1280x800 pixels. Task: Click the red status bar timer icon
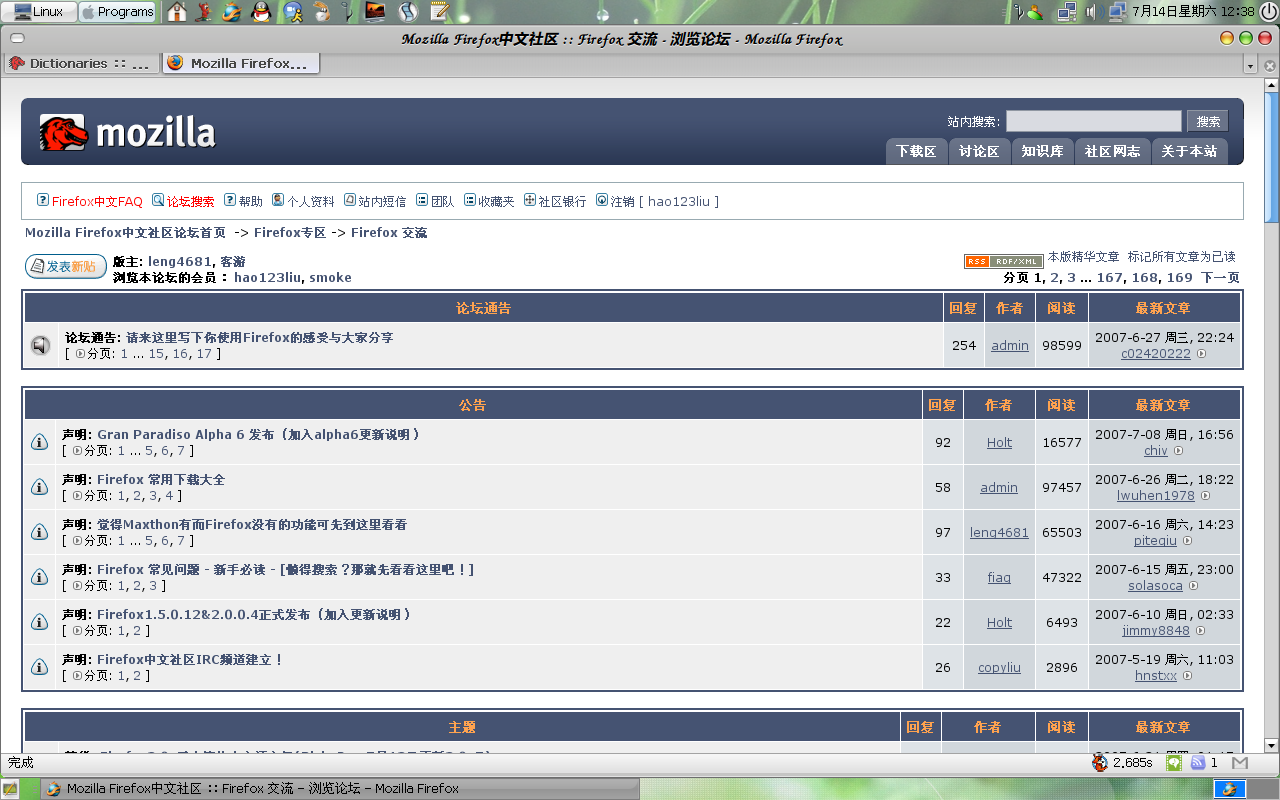point(1100,762)
